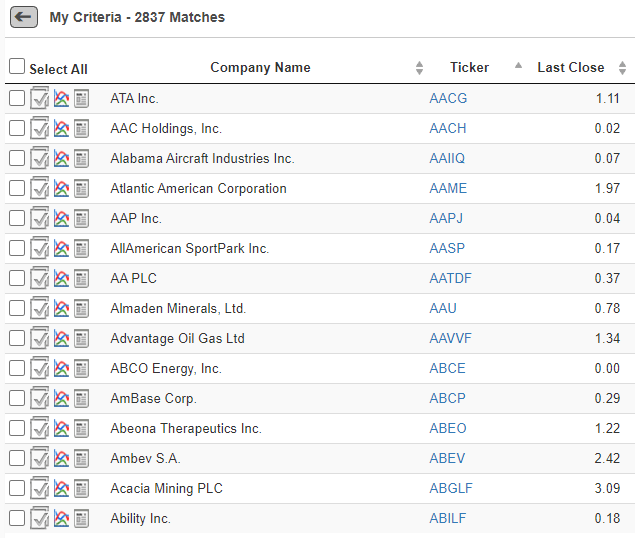Screen dimensions: 635x538
Task: Click the Company Name column header
Action: click(260, 67)
